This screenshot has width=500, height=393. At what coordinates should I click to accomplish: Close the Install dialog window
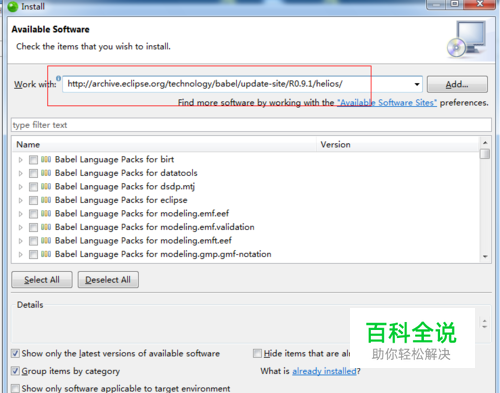(480, 4)
